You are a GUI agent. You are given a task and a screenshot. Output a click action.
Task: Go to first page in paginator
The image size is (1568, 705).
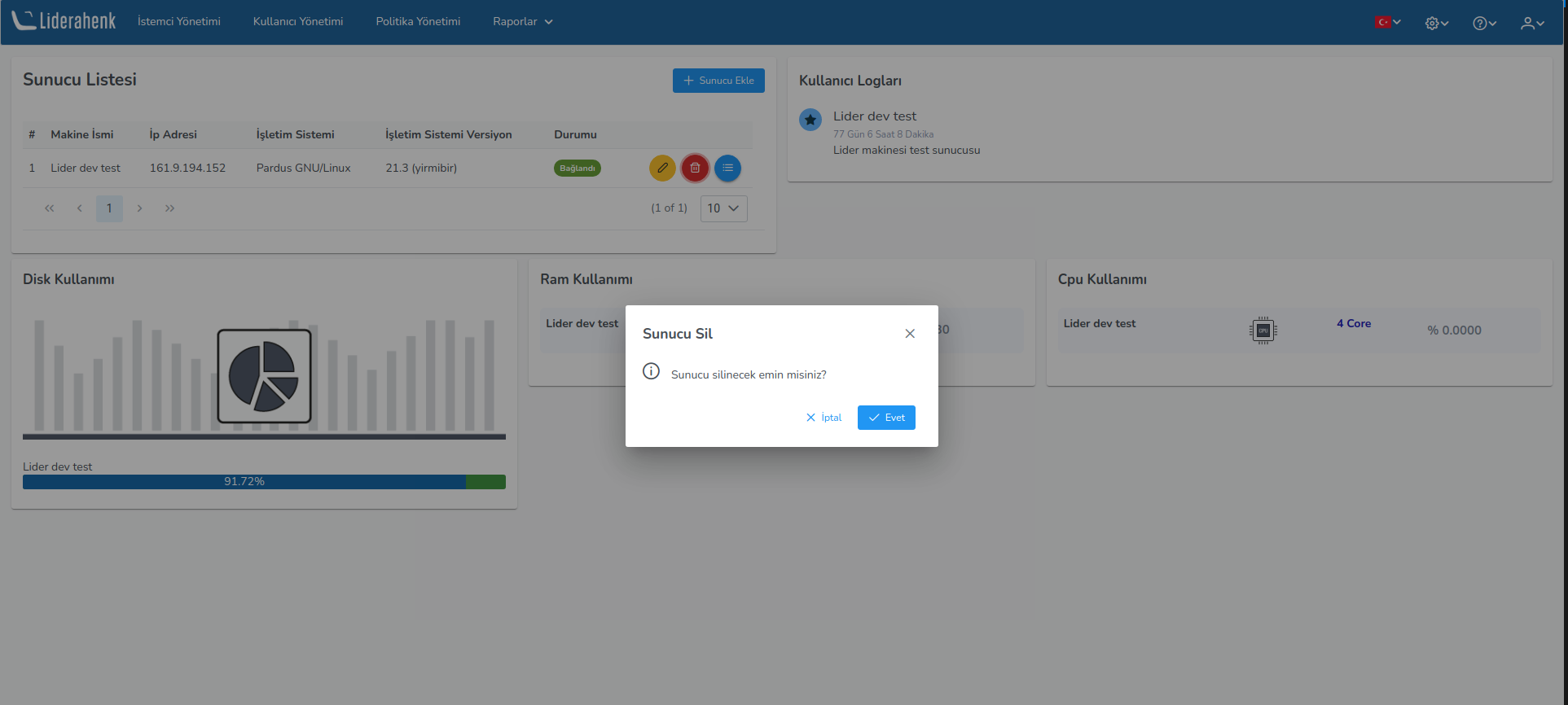50,208
